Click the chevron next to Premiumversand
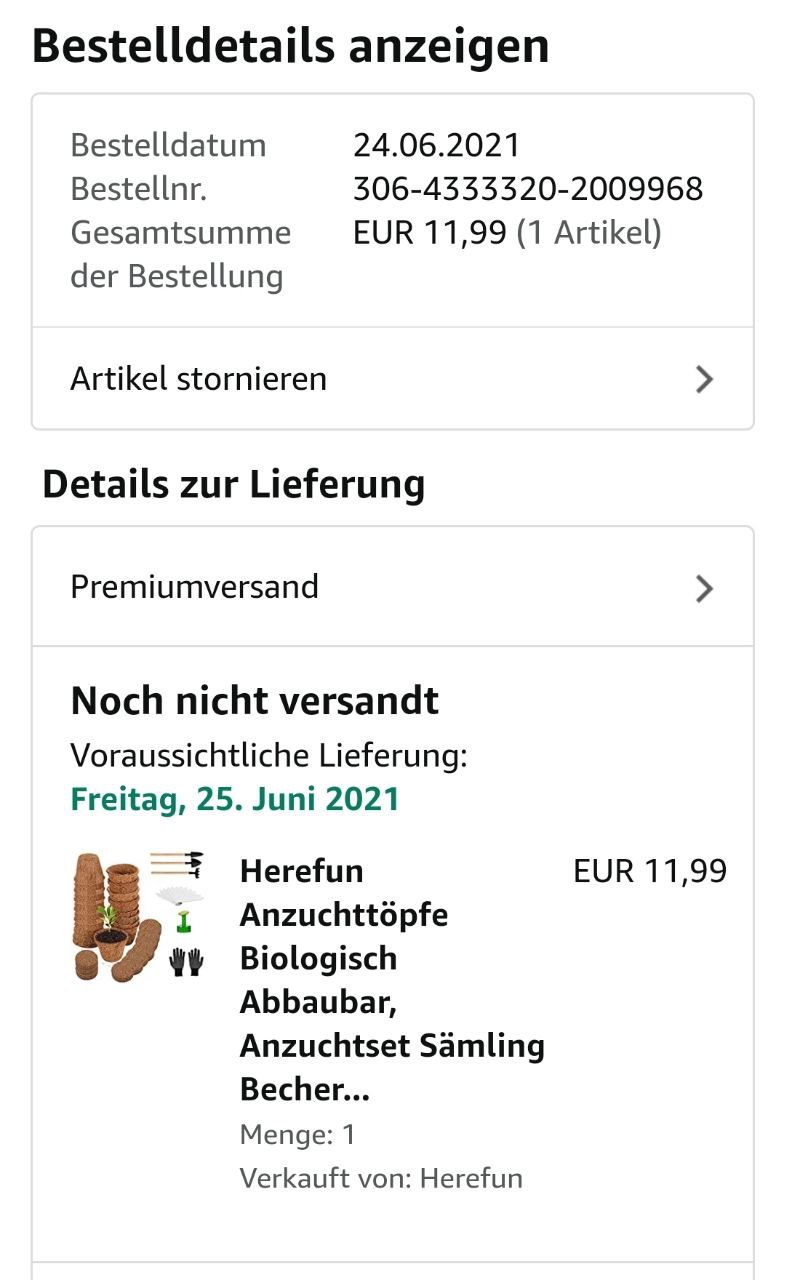This screenshot has width=785, height=1280. click(x=704, y=588)
